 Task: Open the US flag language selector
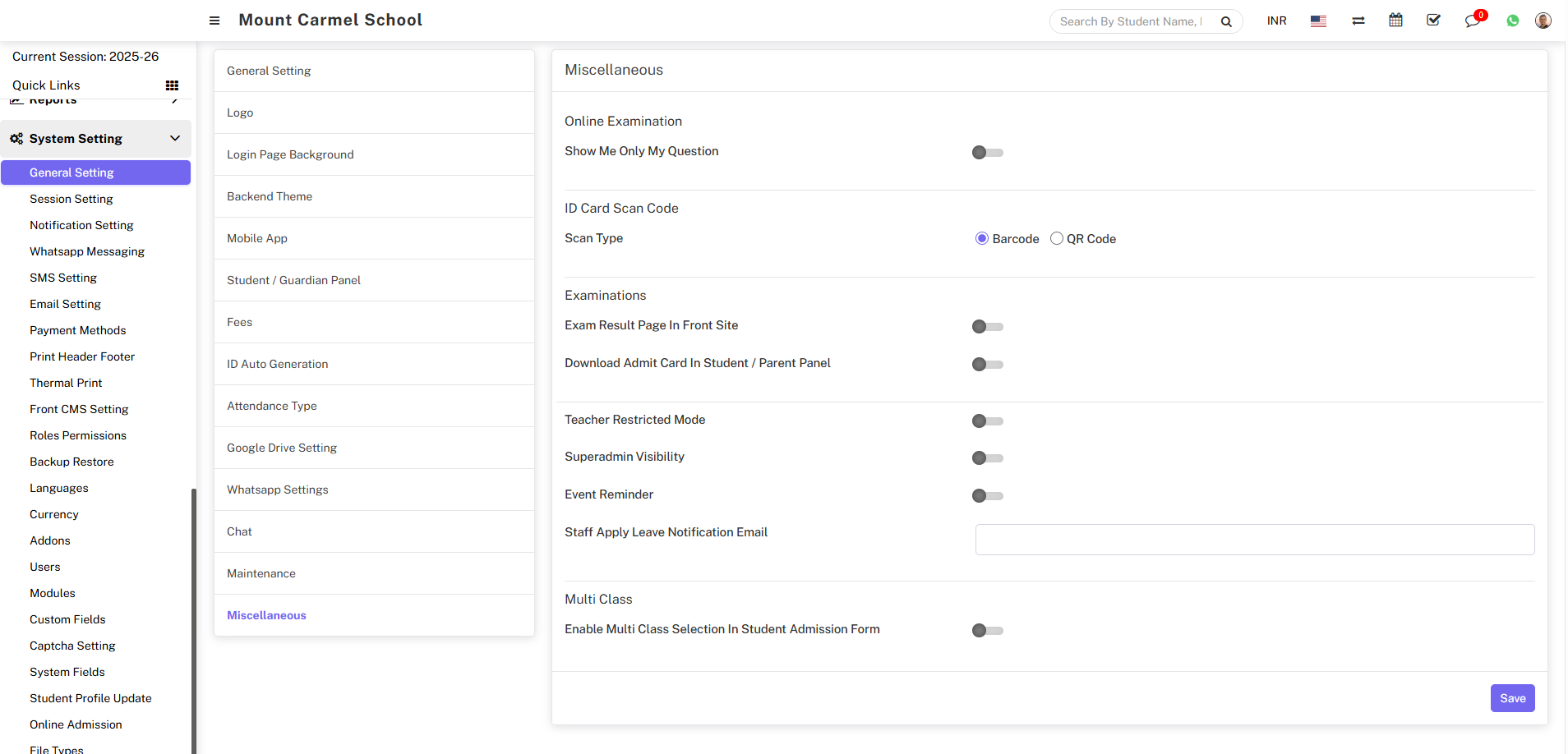pos(1318,21)
